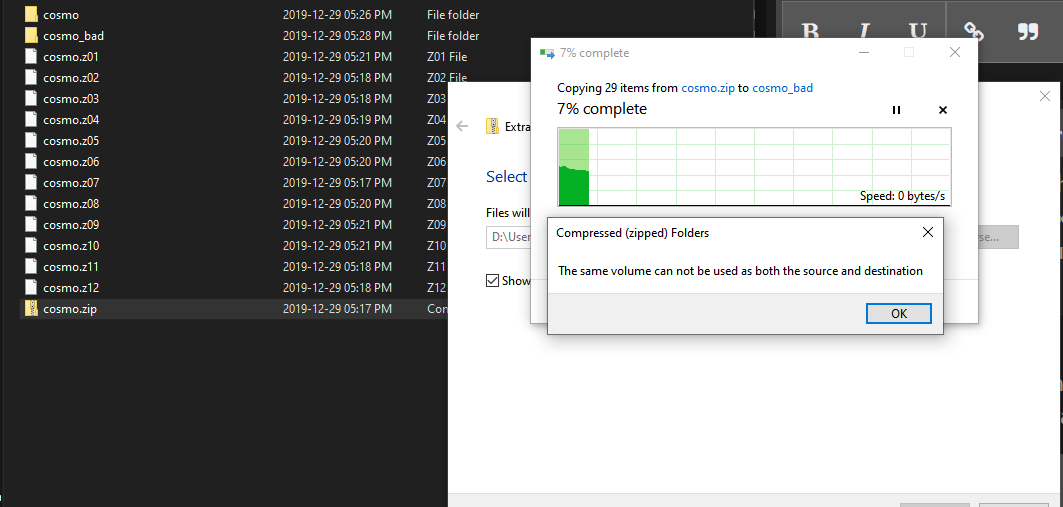This screenshot has height=507, width=1063.
Task: Click OK in the Compressed Folders error dialog
Action: (x=898, y=313)
